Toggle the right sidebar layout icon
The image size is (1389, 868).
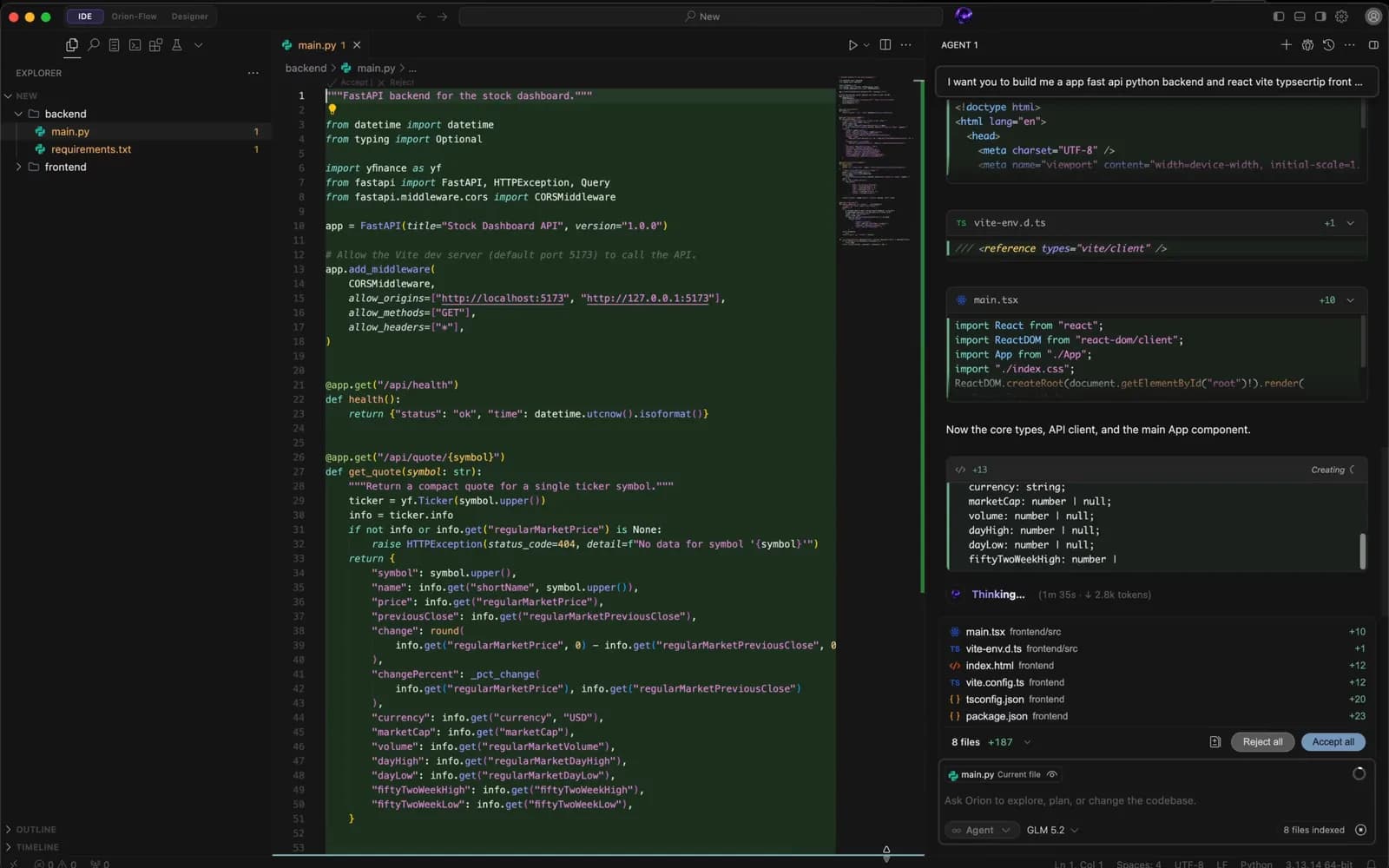coord(1320,16)
